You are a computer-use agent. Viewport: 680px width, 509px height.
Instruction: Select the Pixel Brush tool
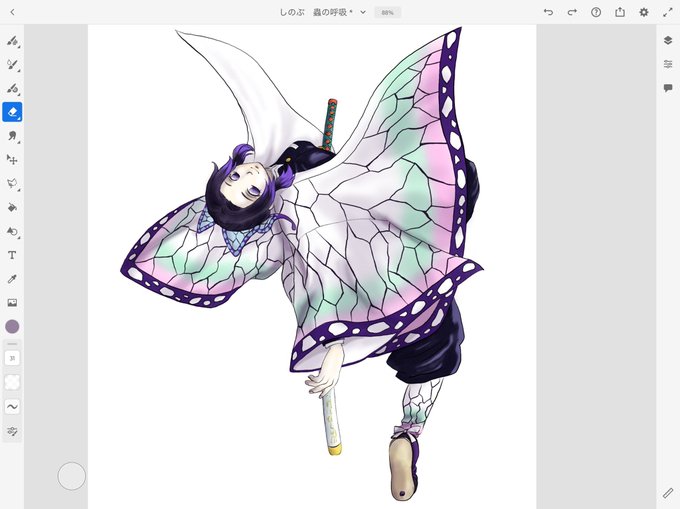click(12, 41)
